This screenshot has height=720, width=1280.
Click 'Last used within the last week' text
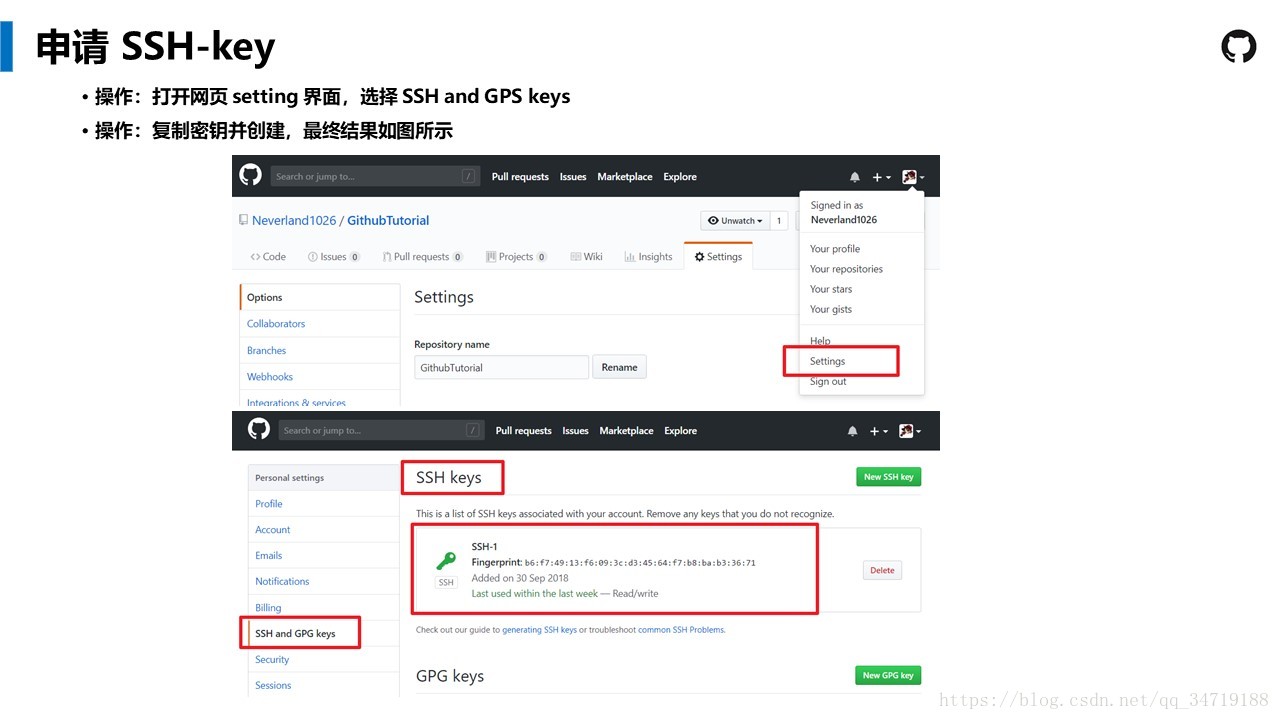click(x=535, y=594)
